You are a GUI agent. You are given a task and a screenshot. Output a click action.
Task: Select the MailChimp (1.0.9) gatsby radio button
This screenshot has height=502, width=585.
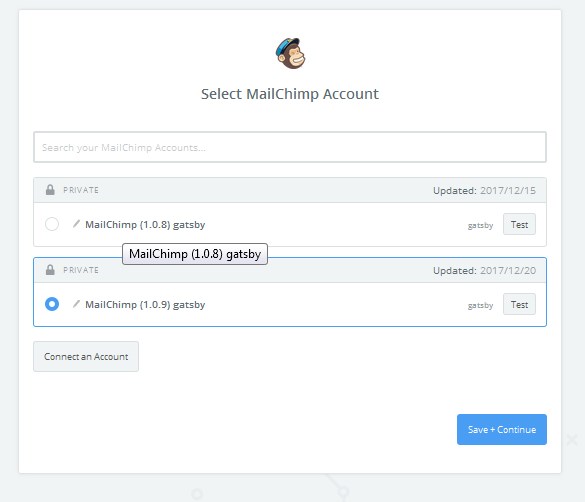click(x=52, y=304)
